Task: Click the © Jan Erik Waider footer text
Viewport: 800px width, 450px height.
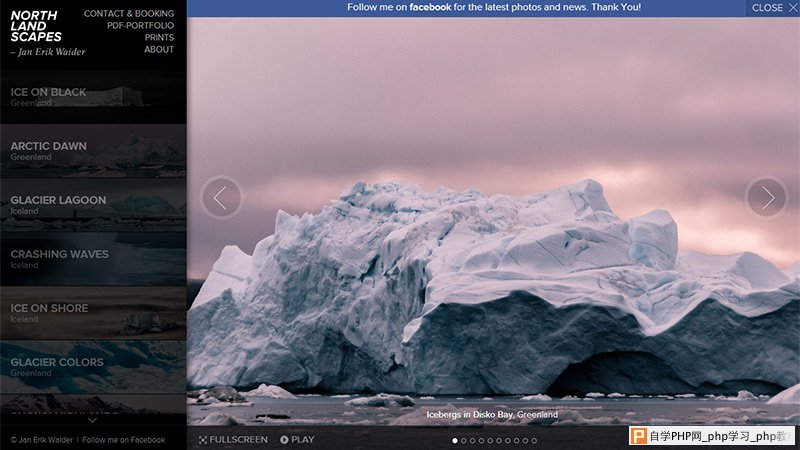Action: pyautogui.click(x=42, y=440)
